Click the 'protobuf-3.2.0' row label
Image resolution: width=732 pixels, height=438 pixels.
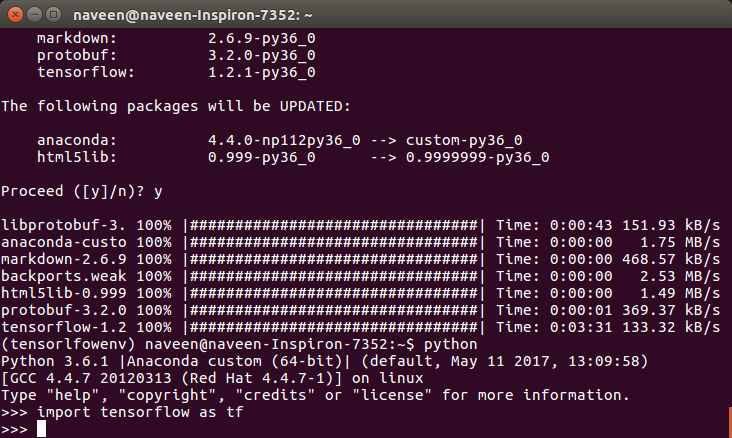63,310
